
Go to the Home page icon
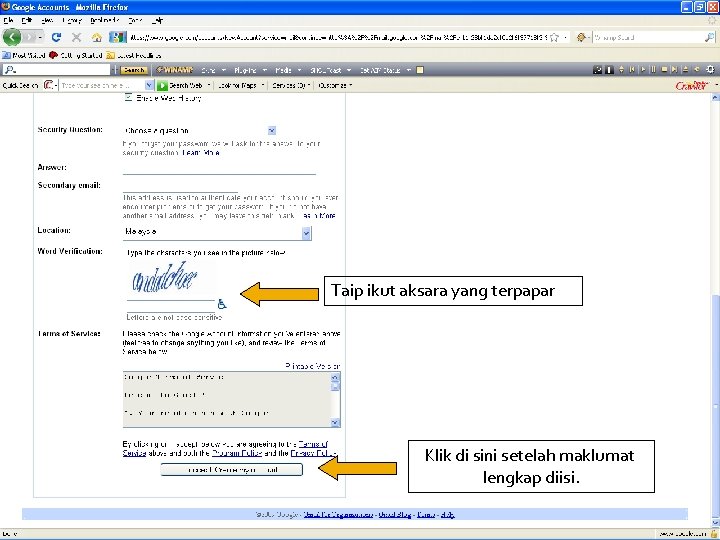coord(96,37)
